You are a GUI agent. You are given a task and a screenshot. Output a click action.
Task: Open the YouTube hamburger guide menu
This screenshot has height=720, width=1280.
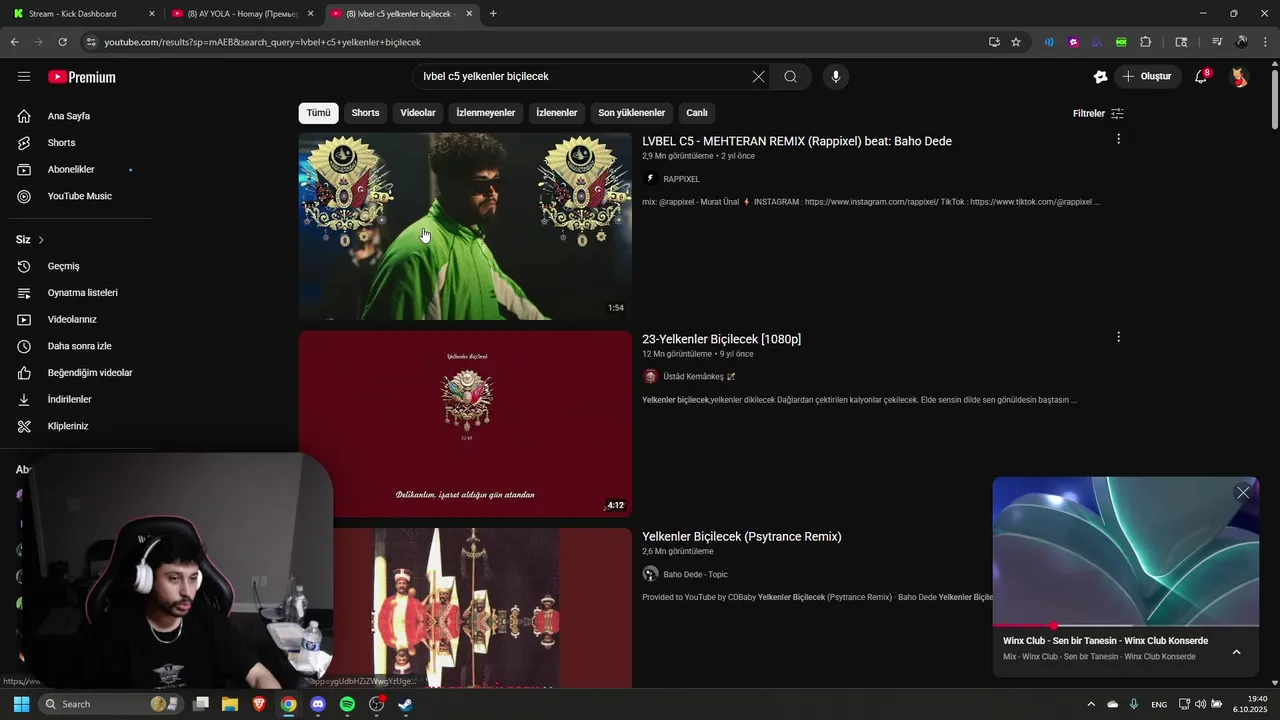24,77
